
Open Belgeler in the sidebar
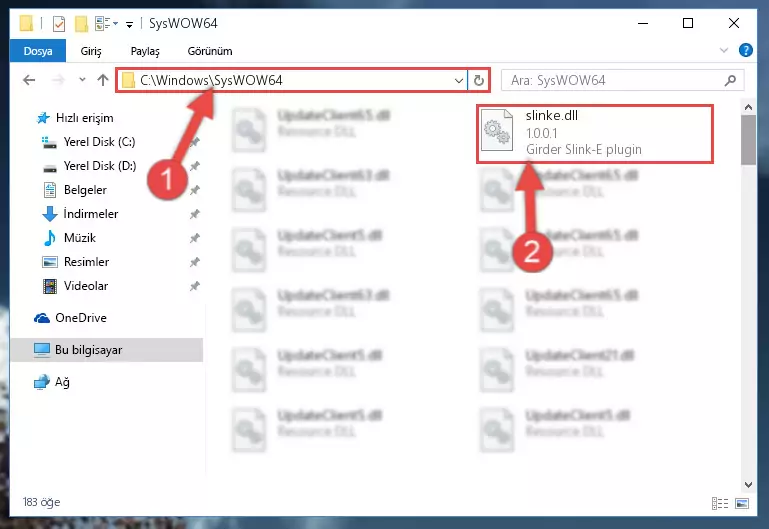pyautogui.click(x=85, y=190)
